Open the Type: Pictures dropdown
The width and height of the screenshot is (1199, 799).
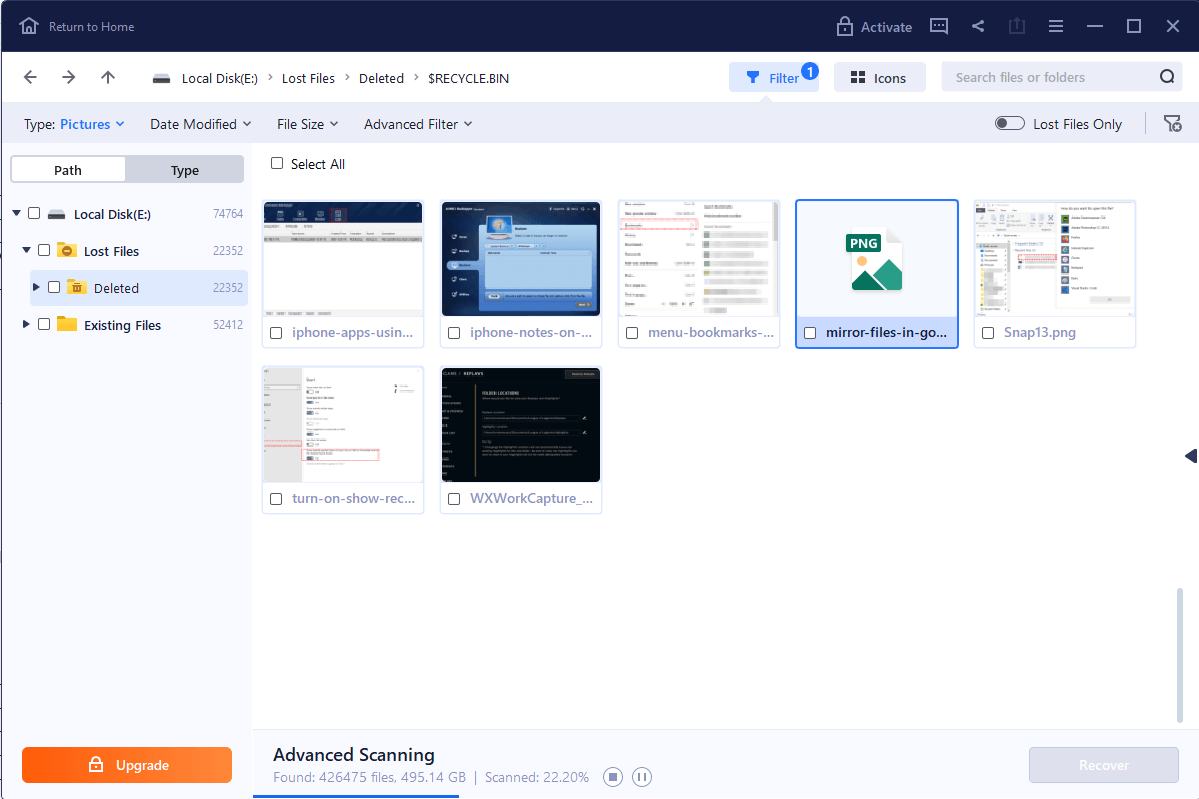(x=74, y=124)
